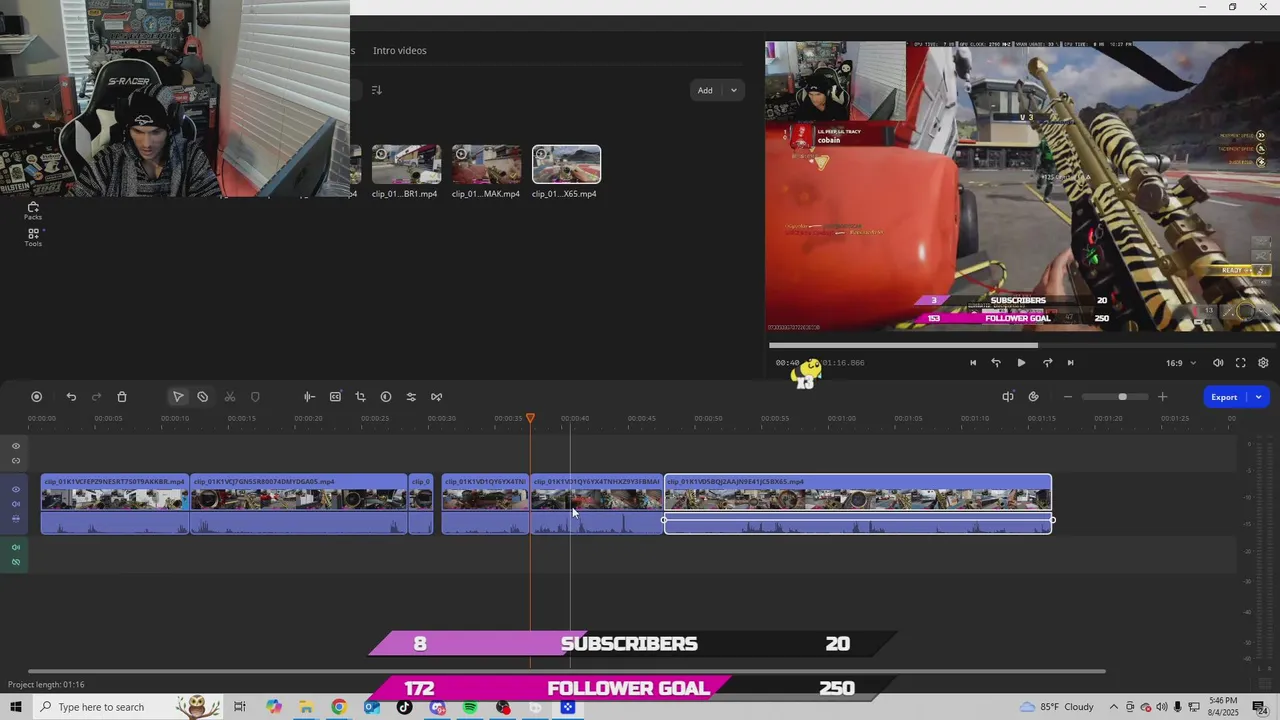Toggle the audio track link icon
Screen dimensions: 1280x720
16,562
